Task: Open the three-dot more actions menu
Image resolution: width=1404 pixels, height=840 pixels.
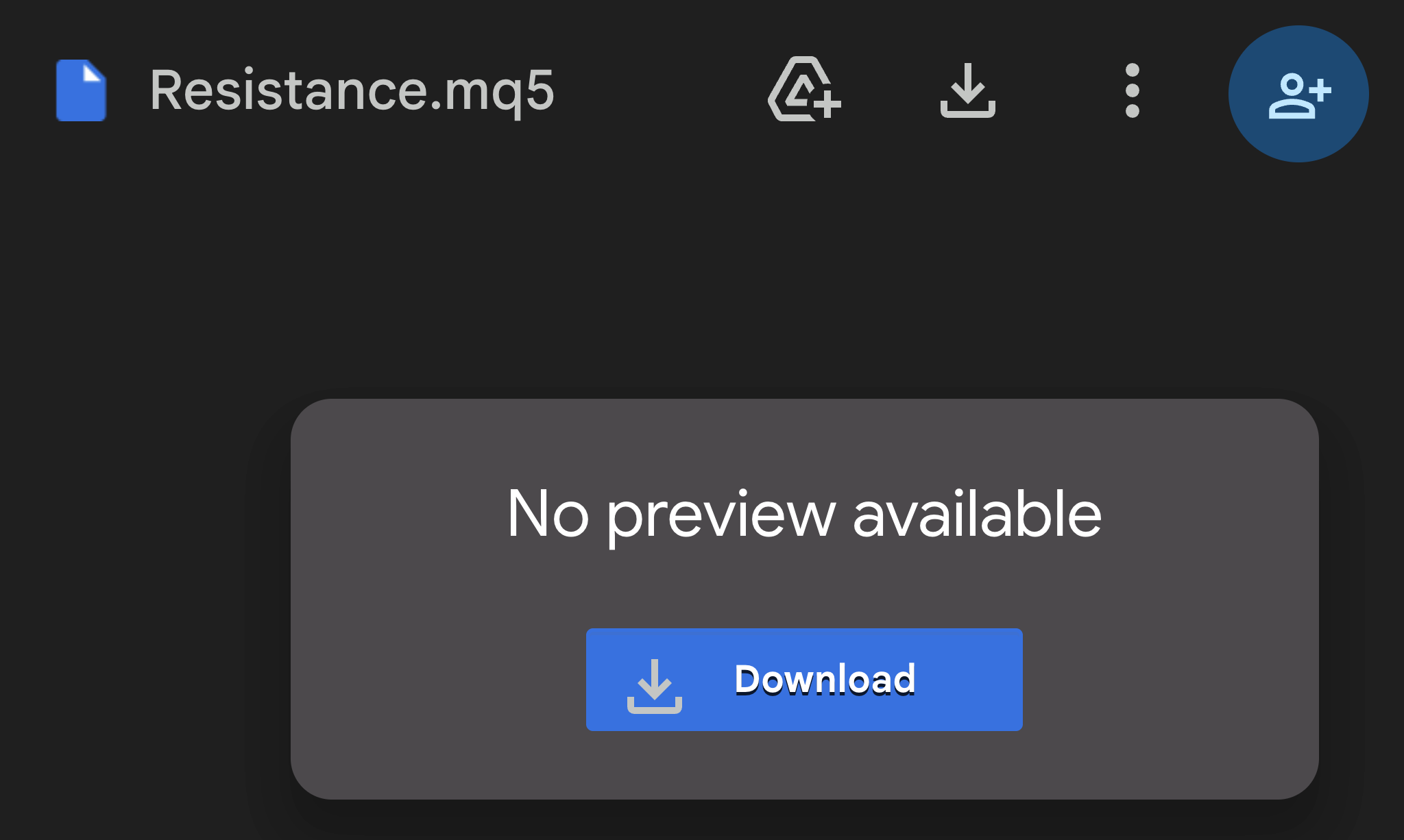Action: click(x=1132, y=90)
